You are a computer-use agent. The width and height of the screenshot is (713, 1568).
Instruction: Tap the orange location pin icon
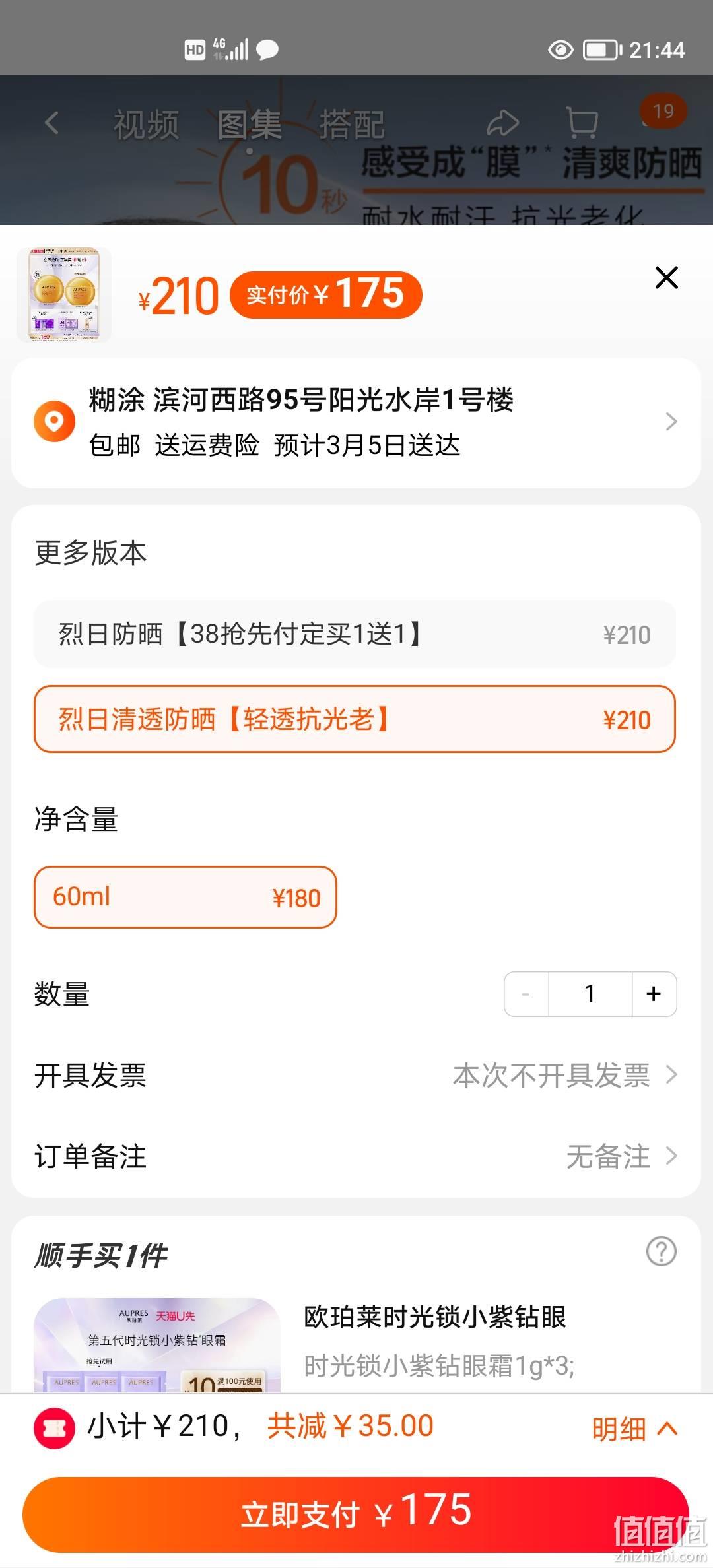(x=54, y=421)
